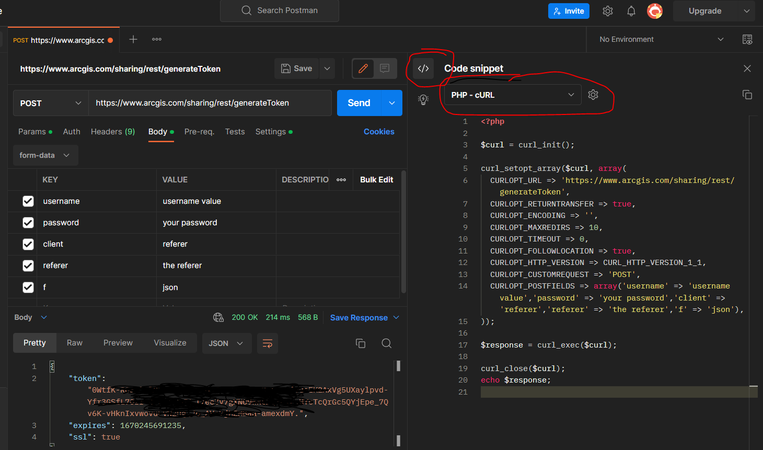Switch to the Tests tab
763x450 pixels.
235,132
